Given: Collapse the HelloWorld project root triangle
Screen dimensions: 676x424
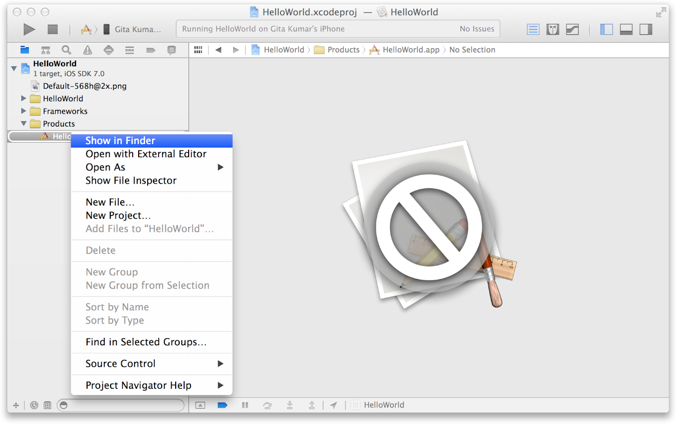Looking at the screenshot, I should (x=14, y=68).
